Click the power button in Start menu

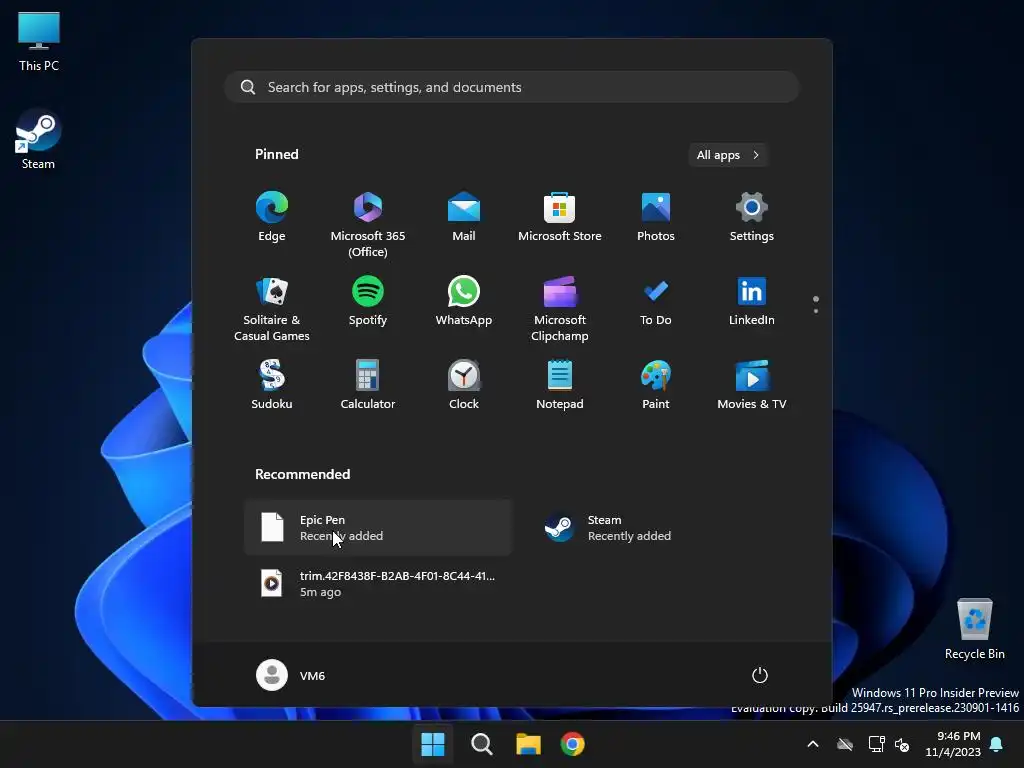point(760,675)
